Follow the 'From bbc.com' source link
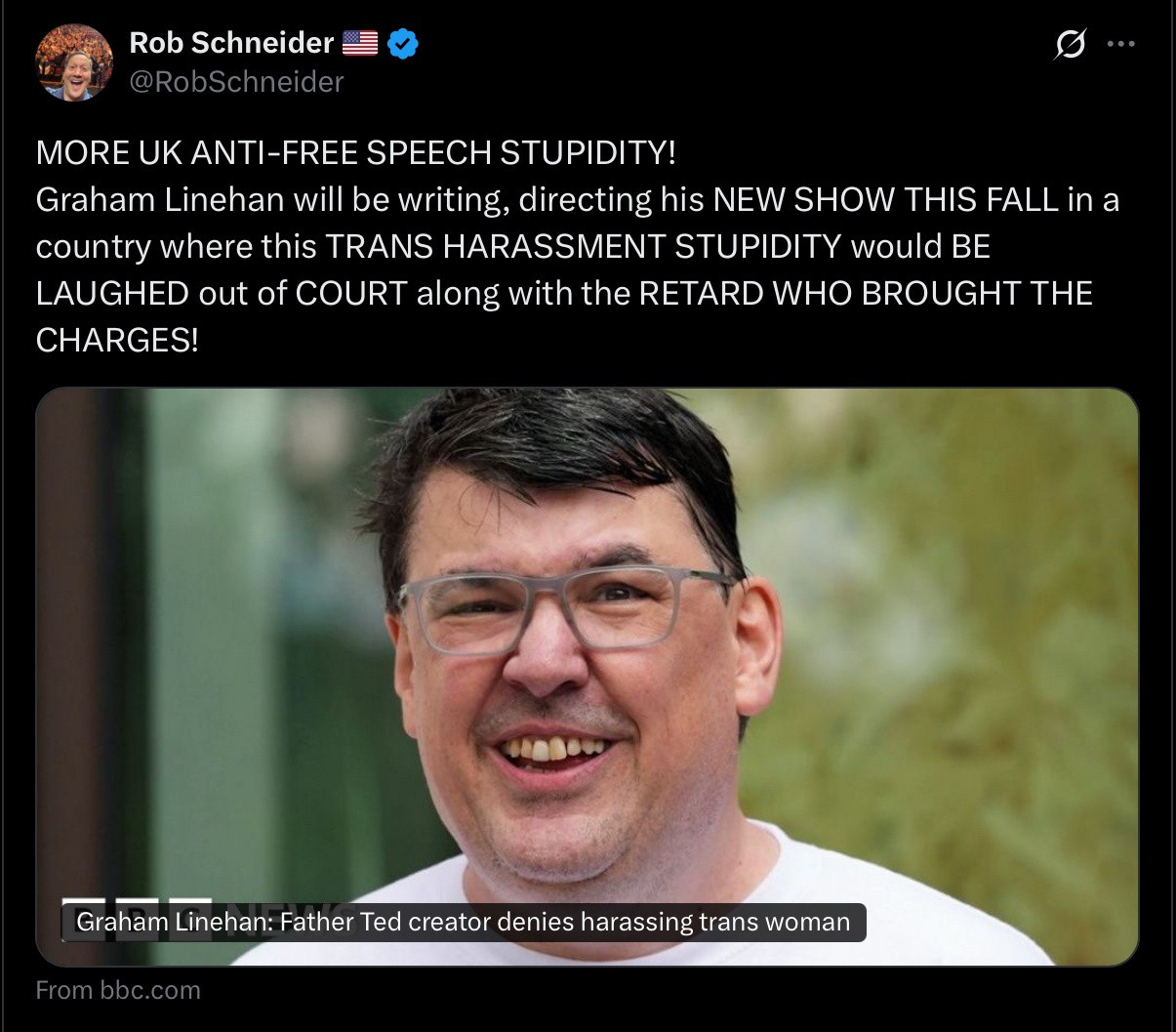The height and width of the screenshot is (1032, 1176). (118, 990)
